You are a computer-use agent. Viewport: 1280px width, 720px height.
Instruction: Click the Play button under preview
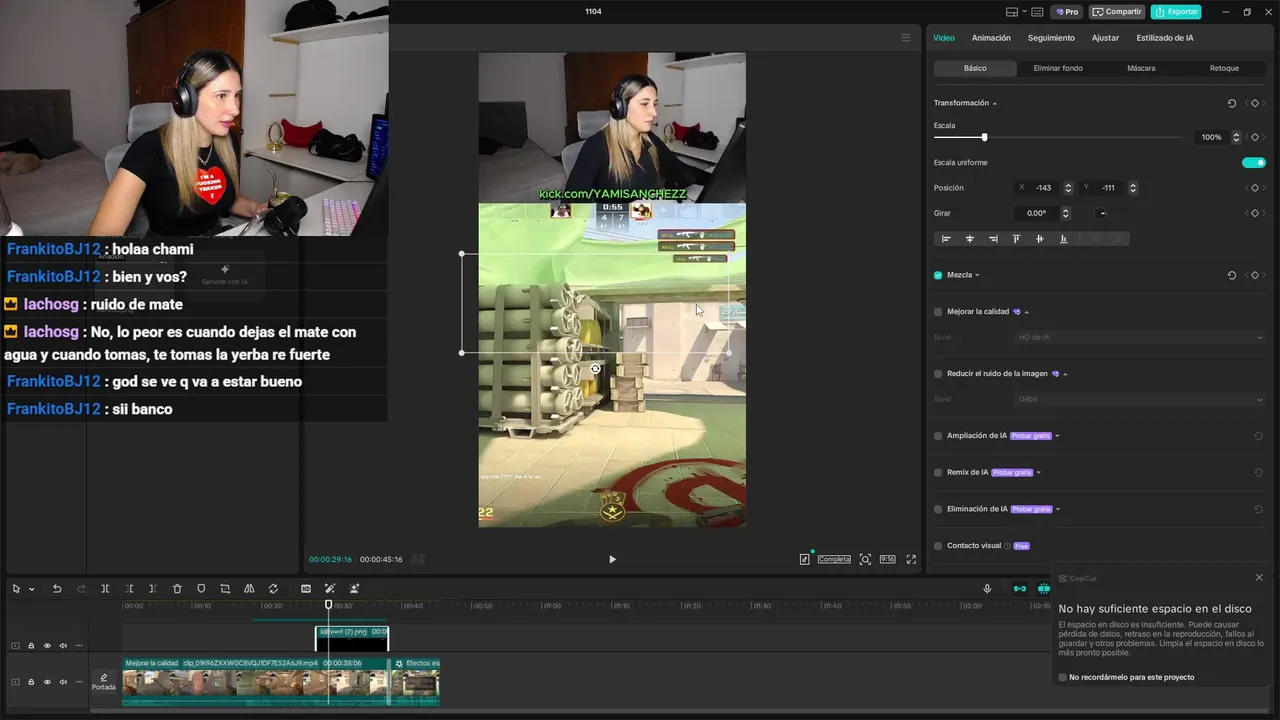point(612,559)
